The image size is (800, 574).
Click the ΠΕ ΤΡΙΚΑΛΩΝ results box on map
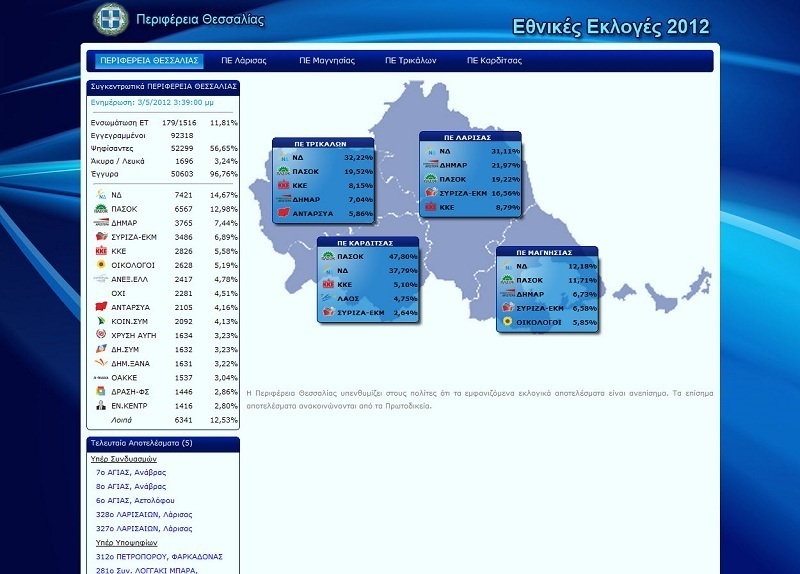coord(323,181)
